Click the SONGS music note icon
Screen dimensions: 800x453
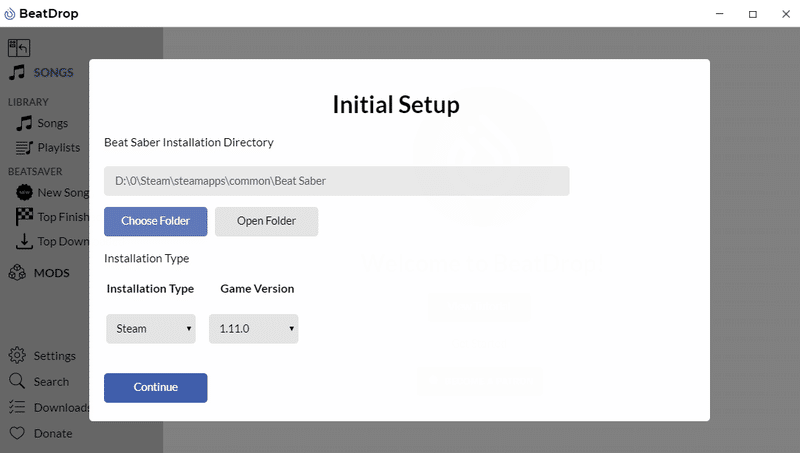click(x=17, y=72)
